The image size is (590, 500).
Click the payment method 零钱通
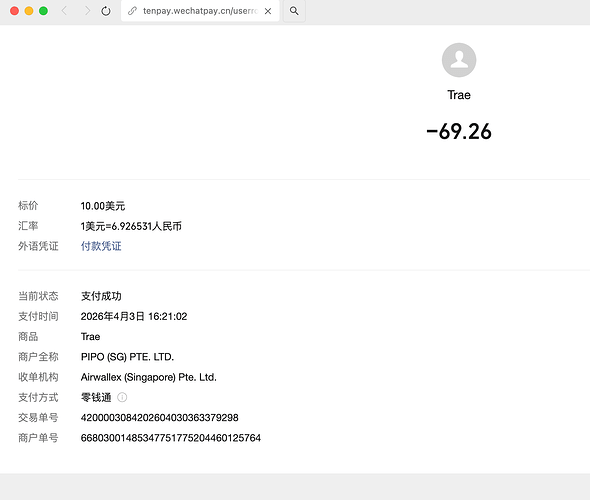[96, 397]
